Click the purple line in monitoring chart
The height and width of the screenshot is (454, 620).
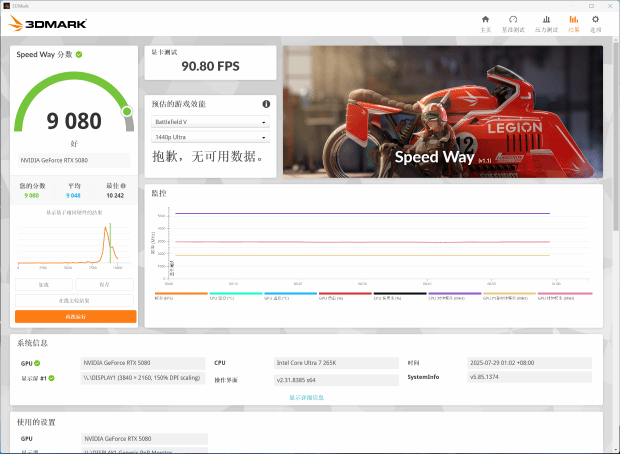[362, 214]
